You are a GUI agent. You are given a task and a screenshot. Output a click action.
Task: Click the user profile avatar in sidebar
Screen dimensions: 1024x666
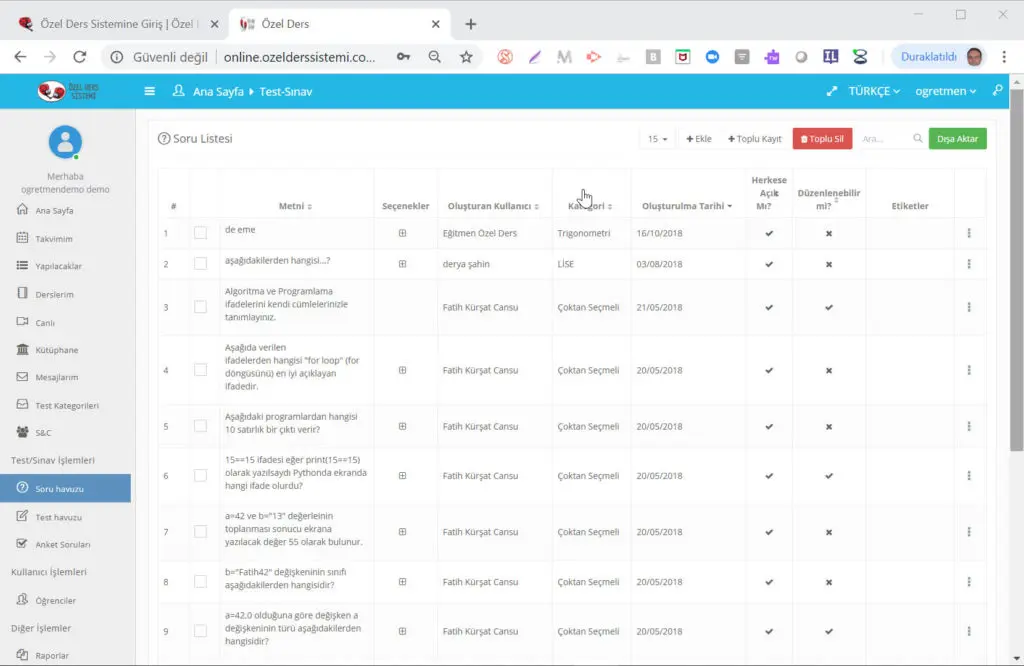(65, 142)
